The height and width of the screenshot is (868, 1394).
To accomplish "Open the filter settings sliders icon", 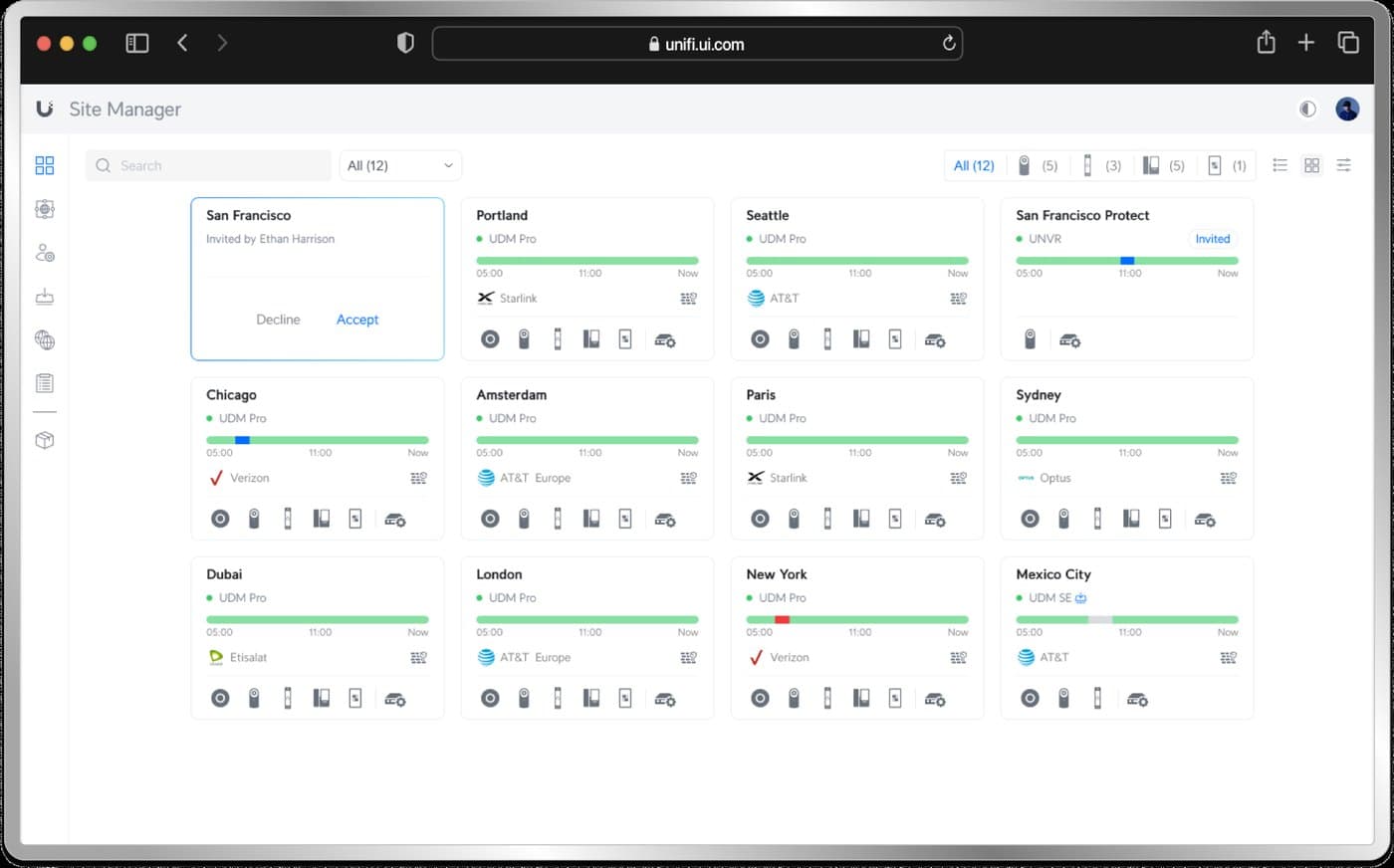I will coord(1343,165).
